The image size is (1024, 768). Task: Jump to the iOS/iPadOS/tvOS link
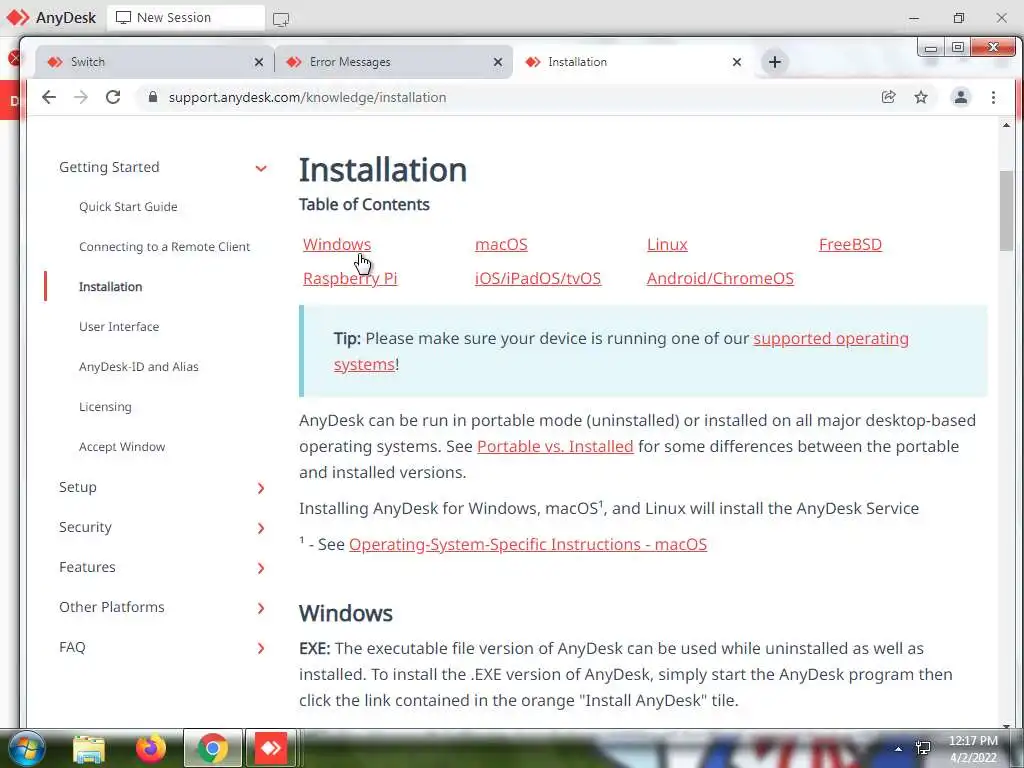point(537,278)
